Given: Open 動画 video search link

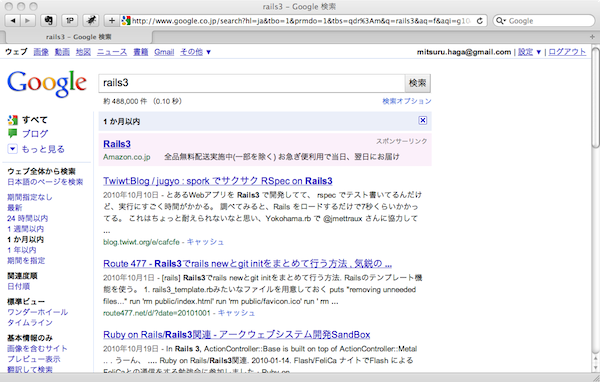Looking at the screenshot, I should (x=62, y=52).
